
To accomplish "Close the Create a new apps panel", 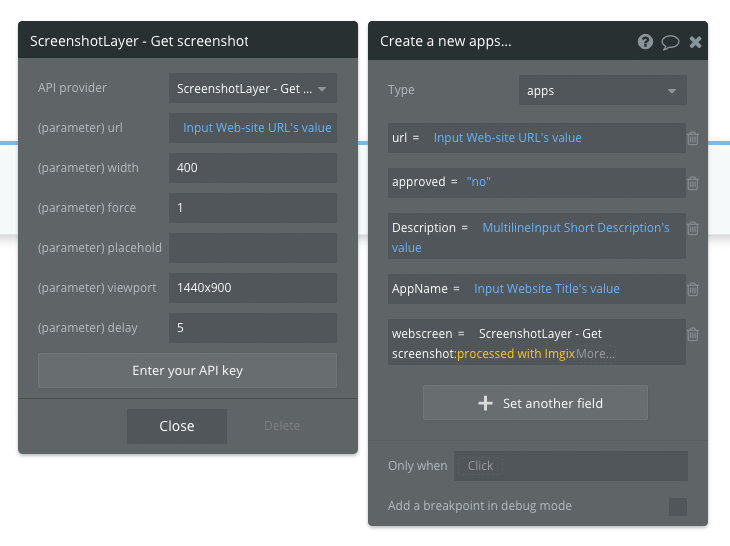I will tap(696, 42).
